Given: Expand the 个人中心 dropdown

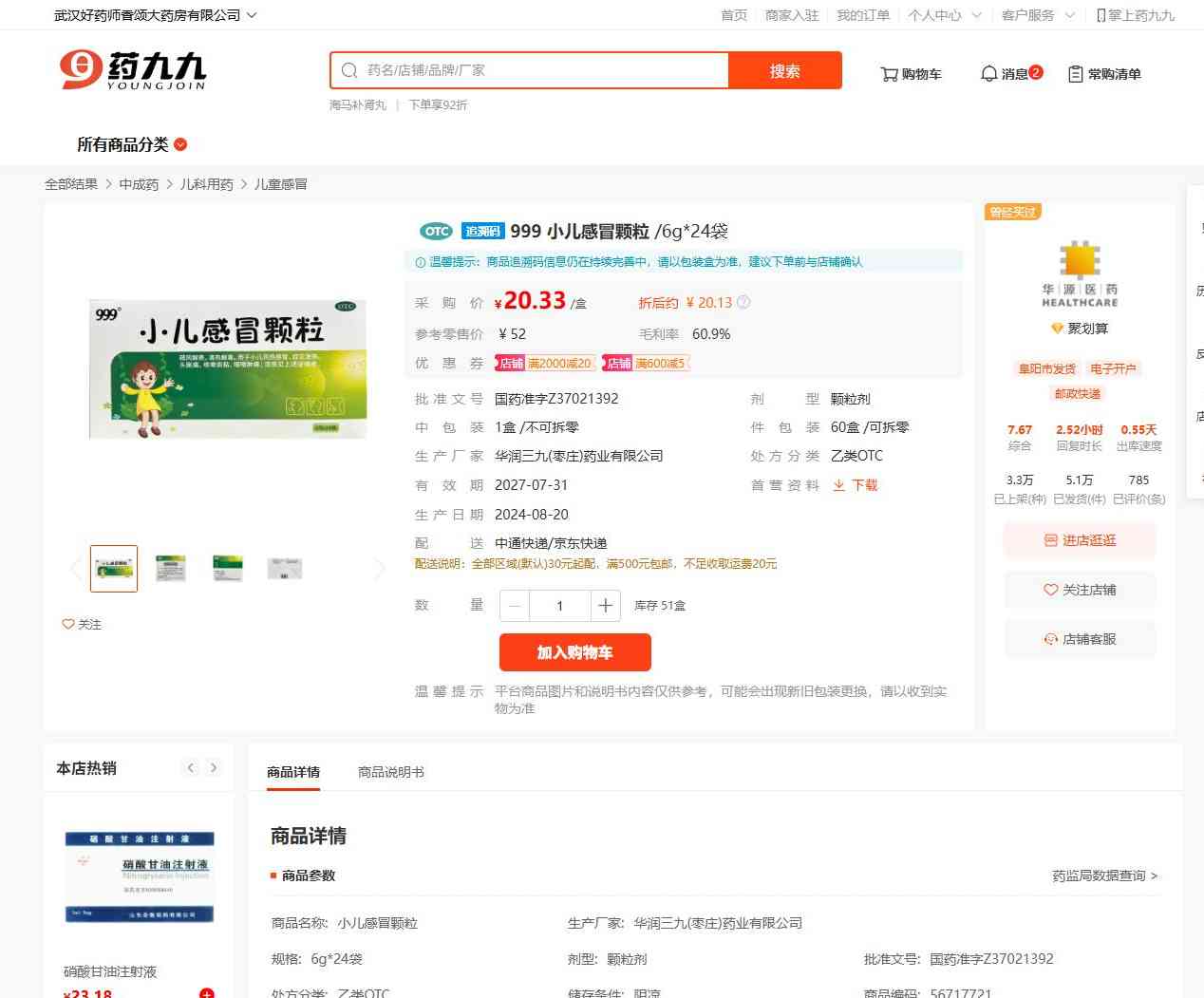Looking at the screenshot, I should click(944, 15).
